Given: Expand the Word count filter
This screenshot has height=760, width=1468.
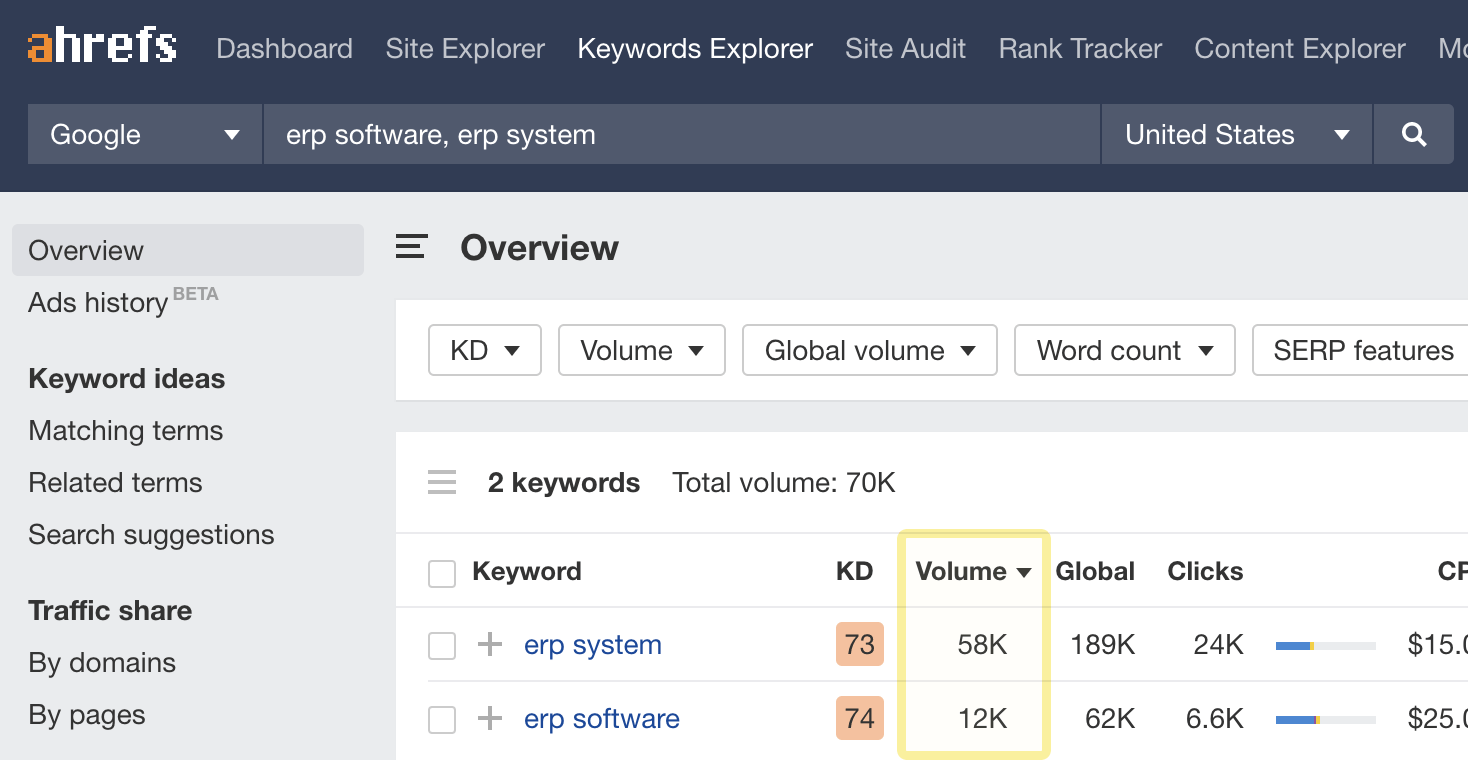Looking at the screenshot, I should (1124, 351).
